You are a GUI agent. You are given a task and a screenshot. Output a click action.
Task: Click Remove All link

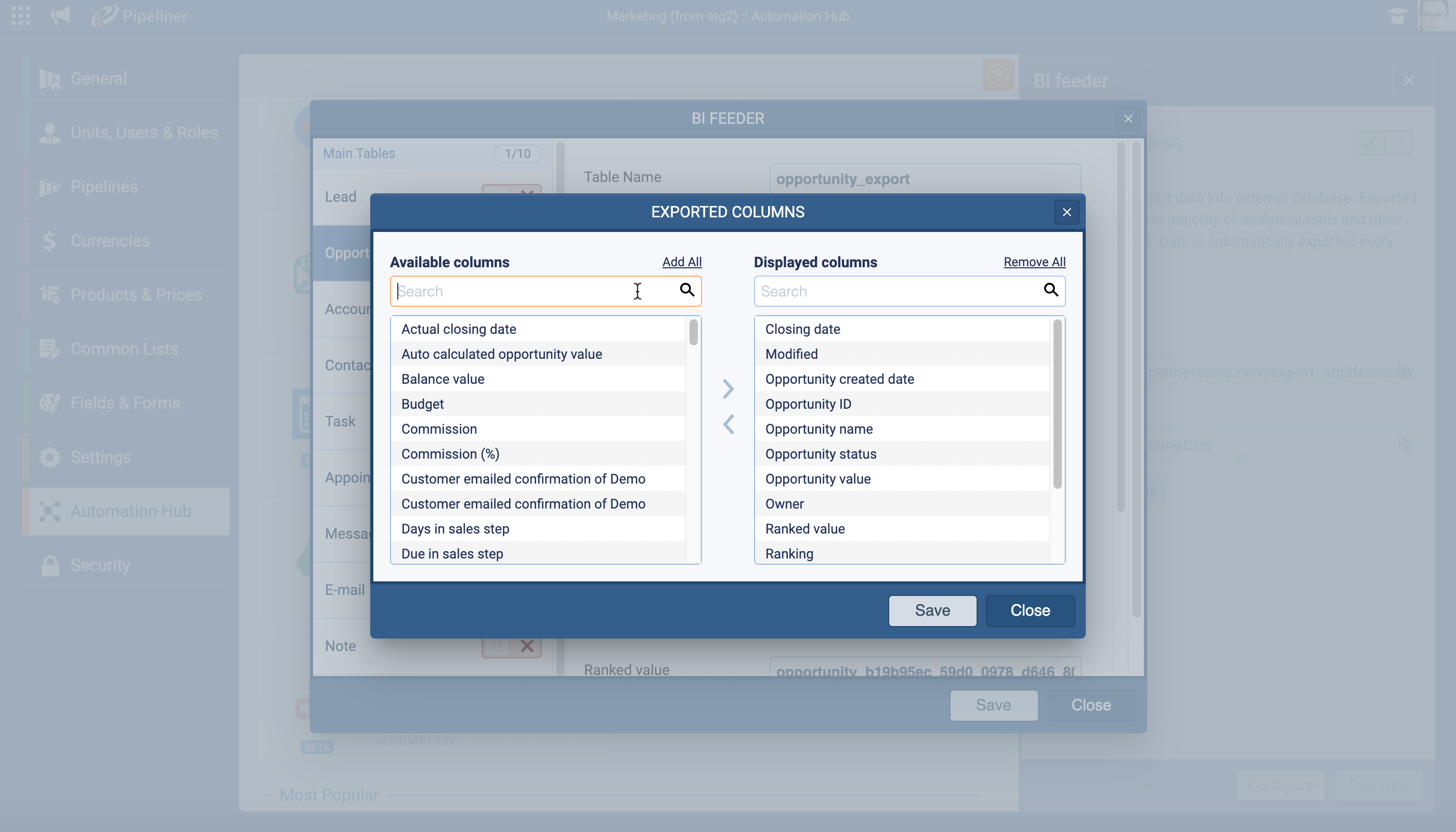pyautogui.click(x=1034, y=262)
